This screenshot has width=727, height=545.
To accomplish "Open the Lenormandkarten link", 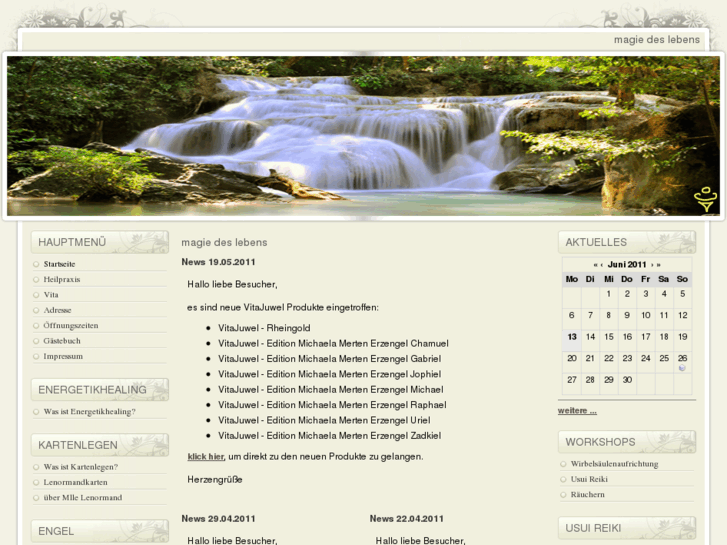I will [x=76, y=482].
